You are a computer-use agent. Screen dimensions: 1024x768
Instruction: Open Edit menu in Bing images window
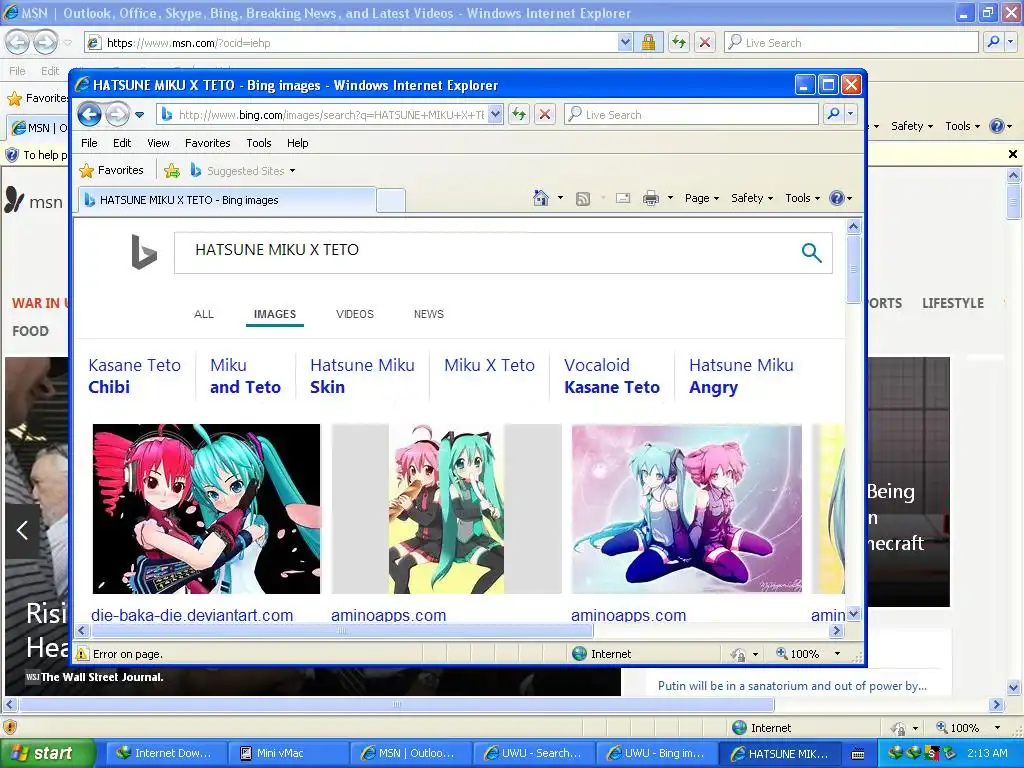click(122, 143)
